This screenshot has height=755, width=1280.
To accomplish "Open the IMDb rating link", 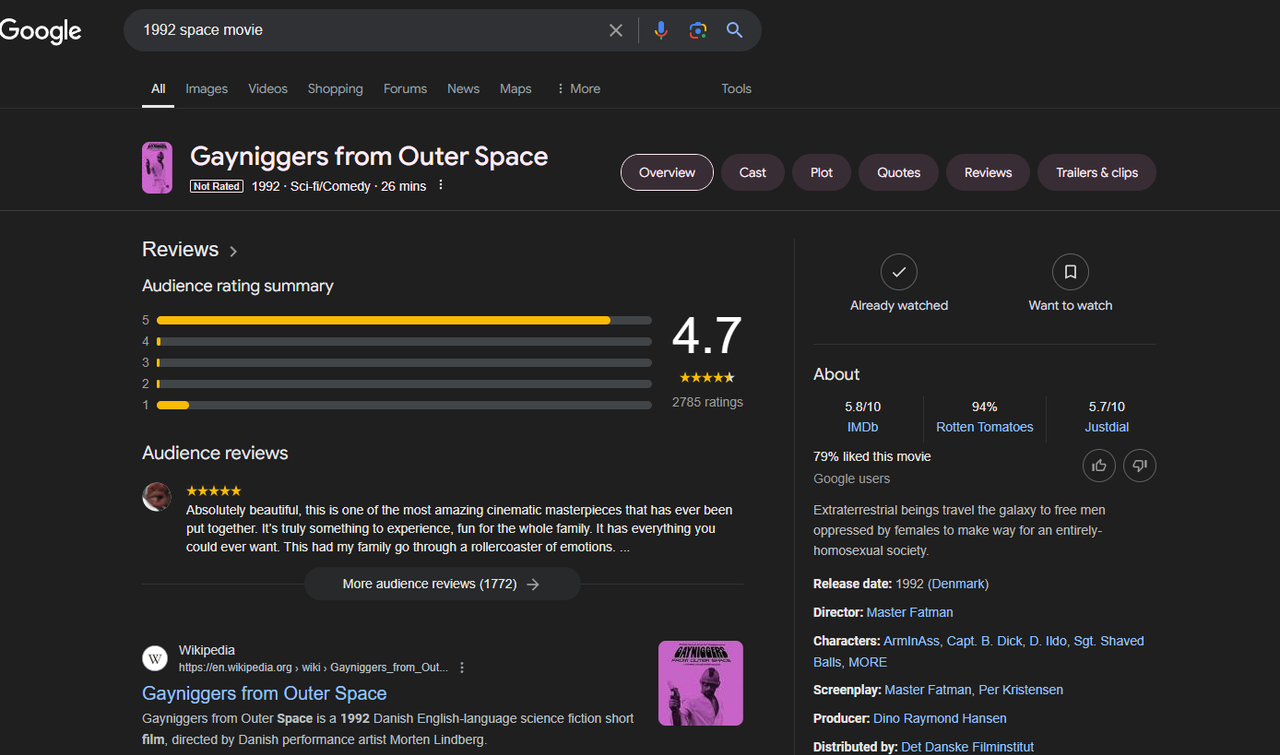I will [x=863, y=427].
